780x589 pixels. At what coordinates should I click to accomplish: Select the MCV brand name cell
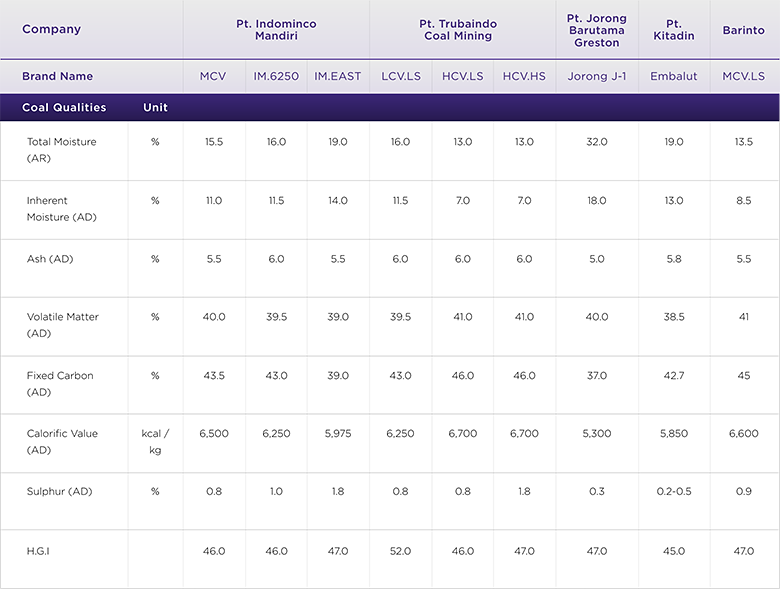click(213, 76)
